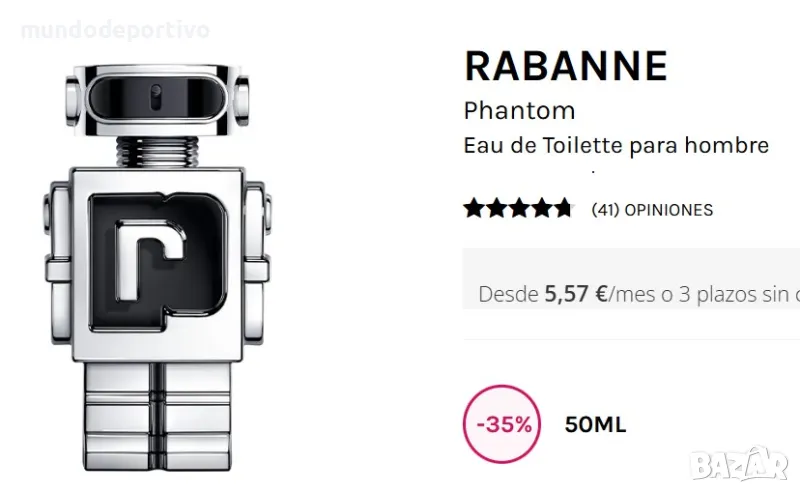Click the five-star rating icons
Screen dimensions: 800x493
click(517, 209)
